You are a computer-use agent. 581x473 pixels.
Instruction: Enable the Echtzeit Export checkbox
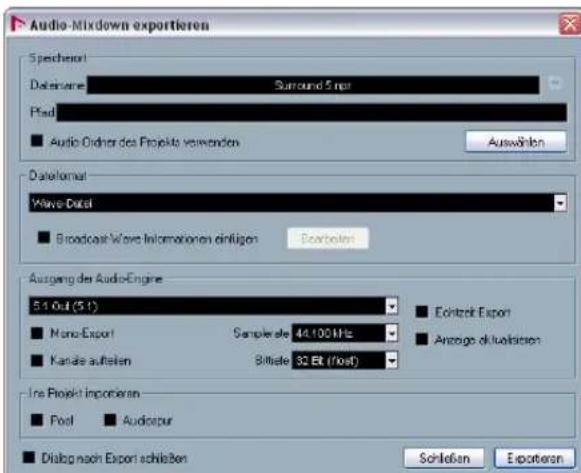click(x=422, y=312)
